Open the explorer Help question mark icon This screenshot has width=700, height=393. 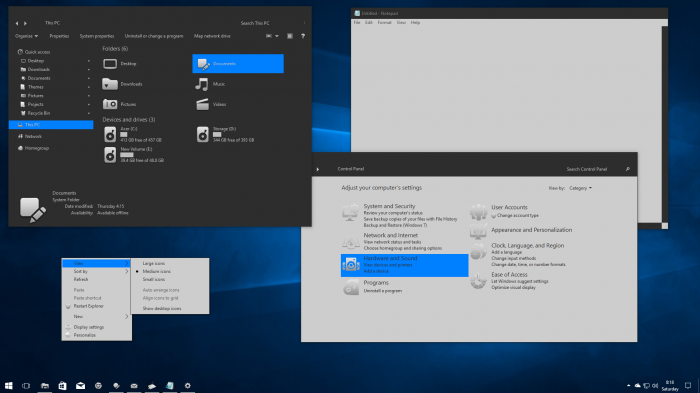coord(303,36)
